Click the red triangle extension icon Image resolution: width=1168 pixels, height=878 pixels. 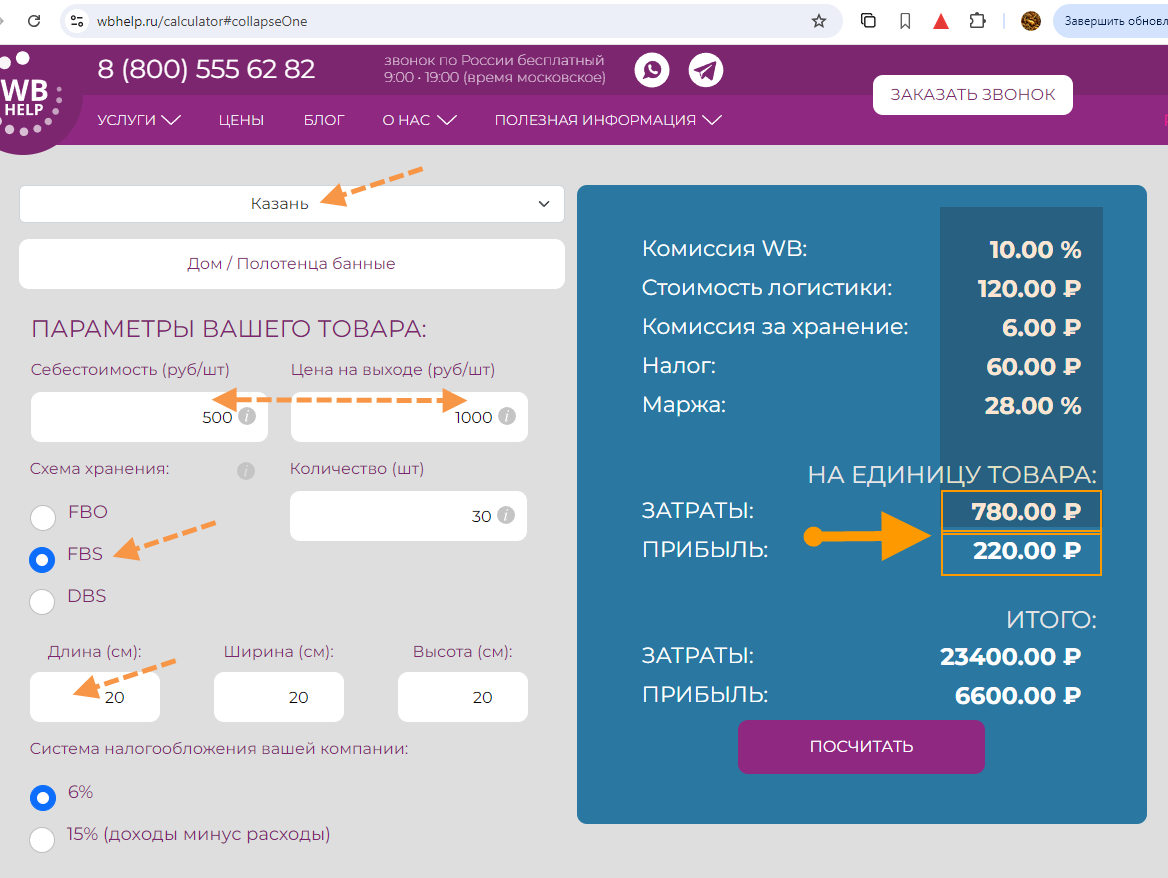tap(941, 21)
